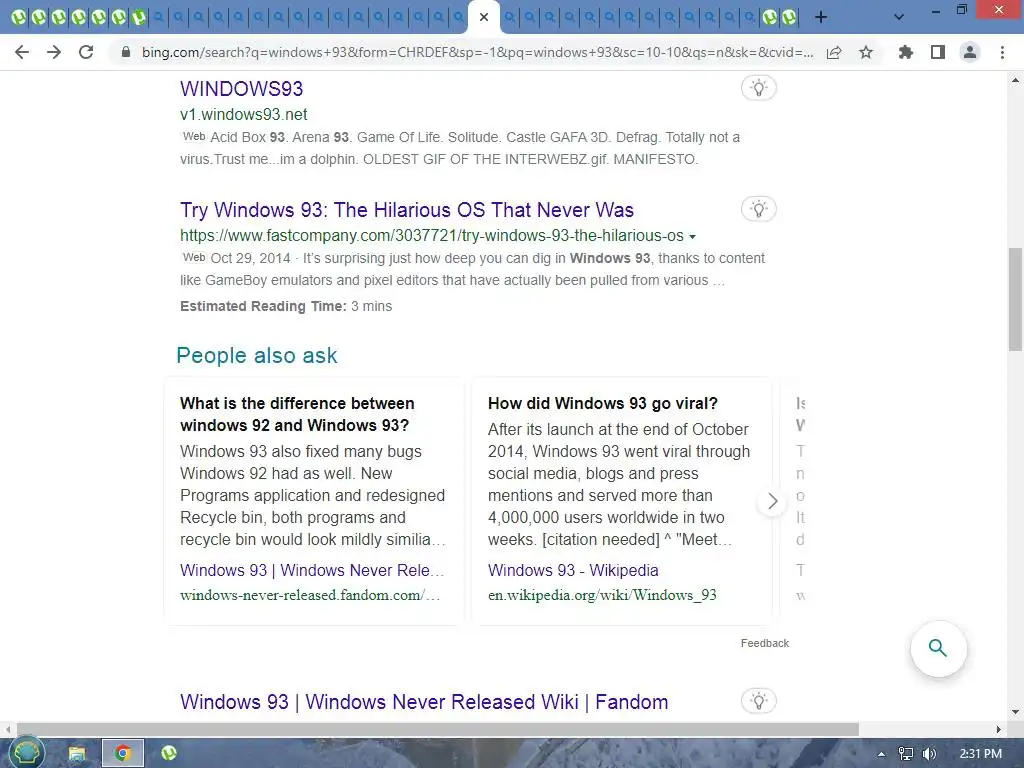Open the "difference between windows 92 and Windows 93" question
The width and height of the screenshot is (1024, 768).
(x=297, y=414)
